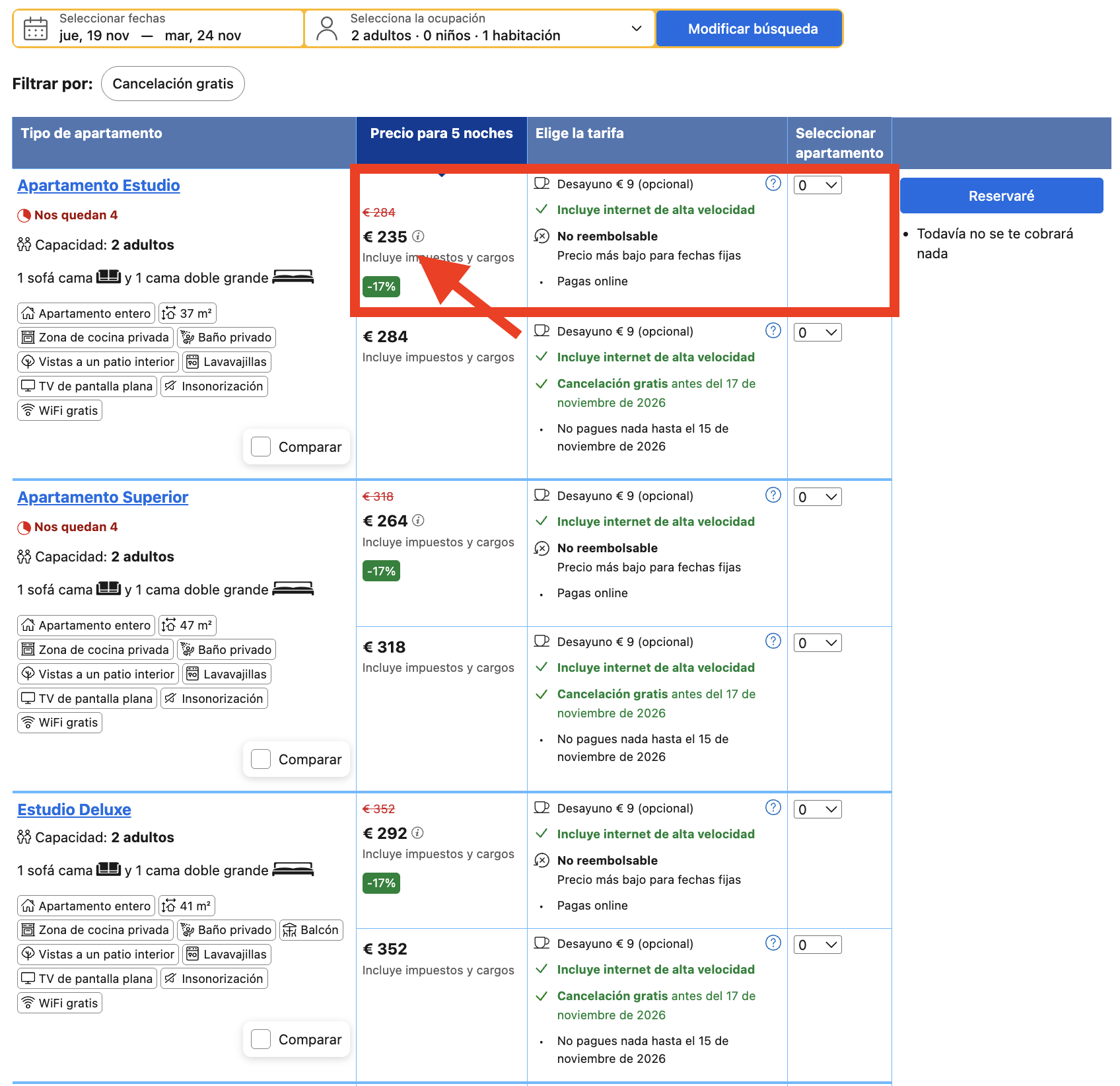Click the person icon in occupancy selector
This screenshot has width=1120, height=1086.
pyautogui.click(x=326, y=28)
